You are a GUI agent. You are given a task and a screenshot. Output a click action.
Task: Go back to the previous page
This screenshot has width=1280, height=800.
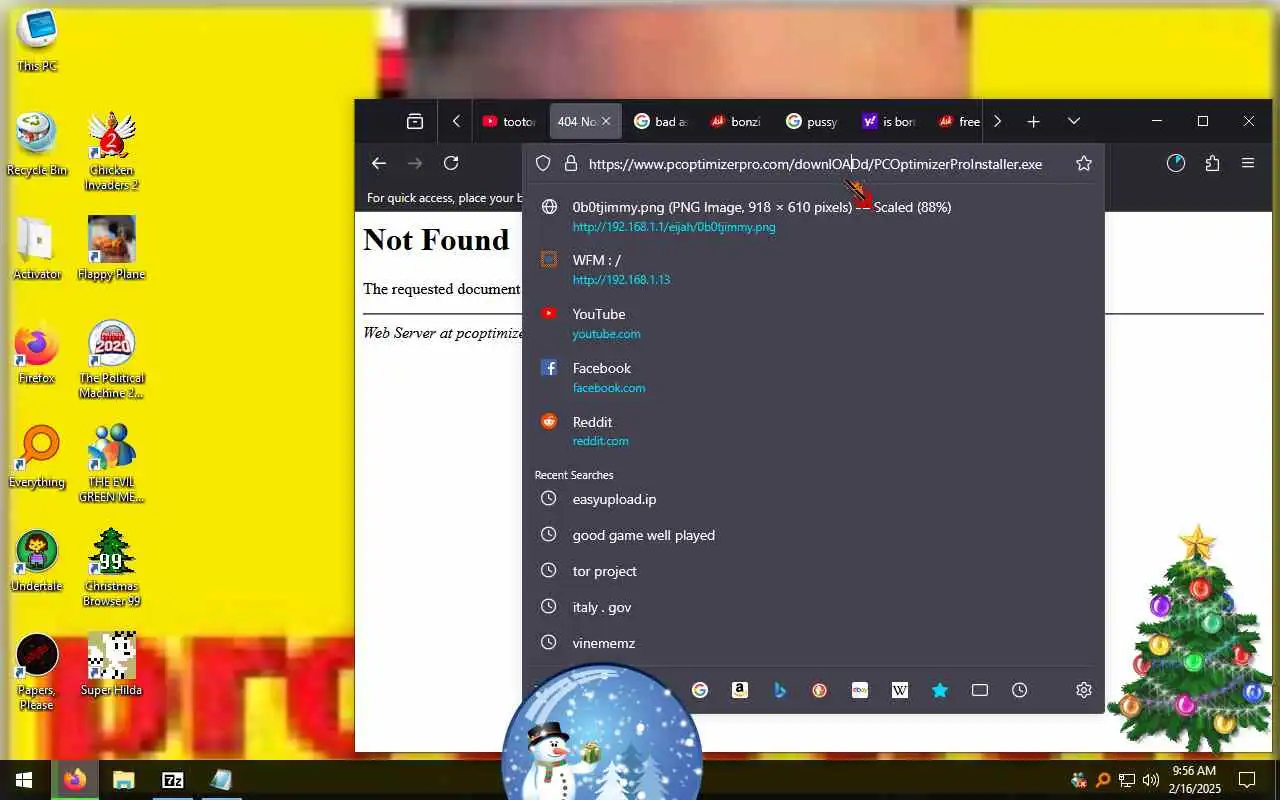(x=379, y=163)
